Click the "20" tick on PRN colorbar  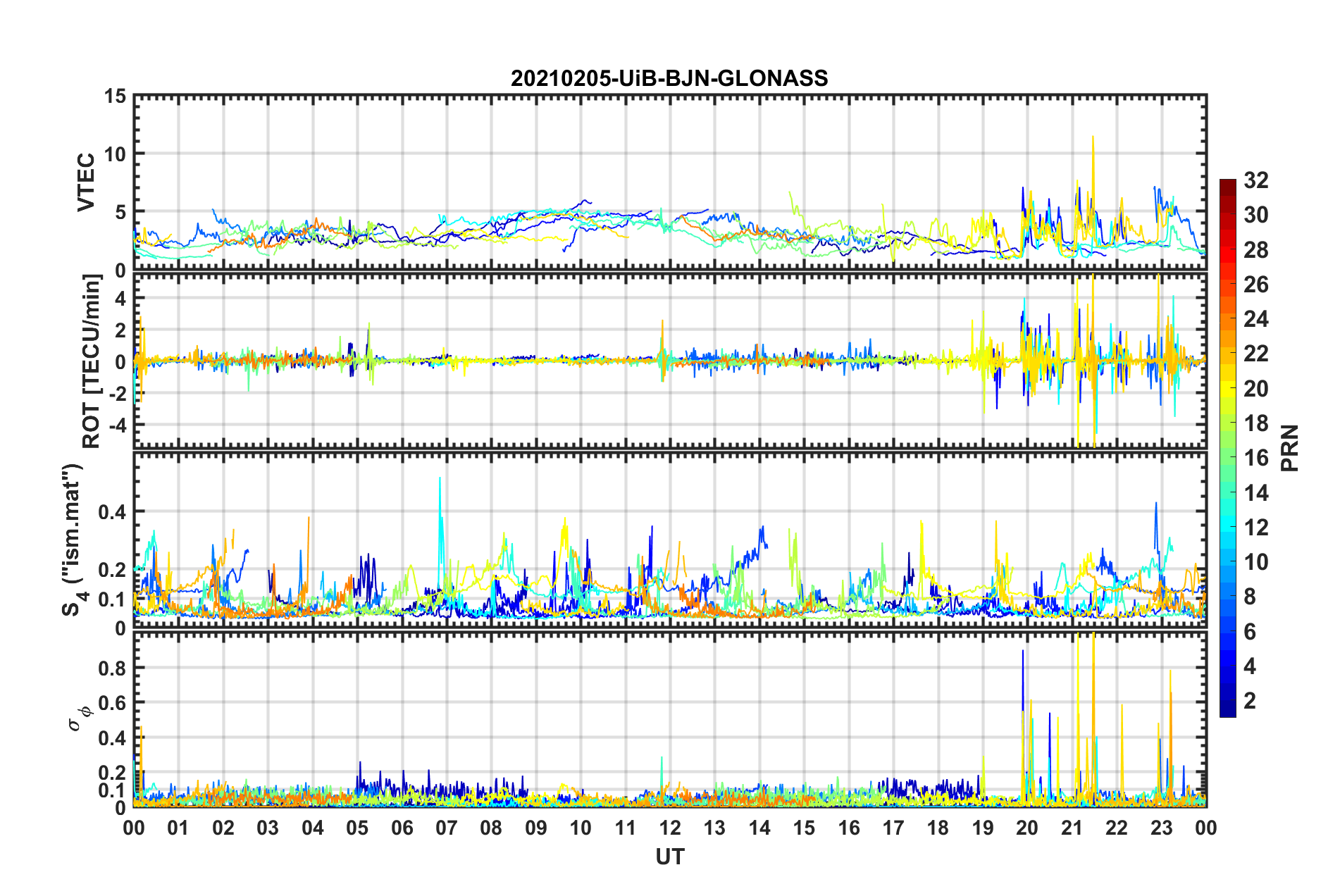(1256, 389)
